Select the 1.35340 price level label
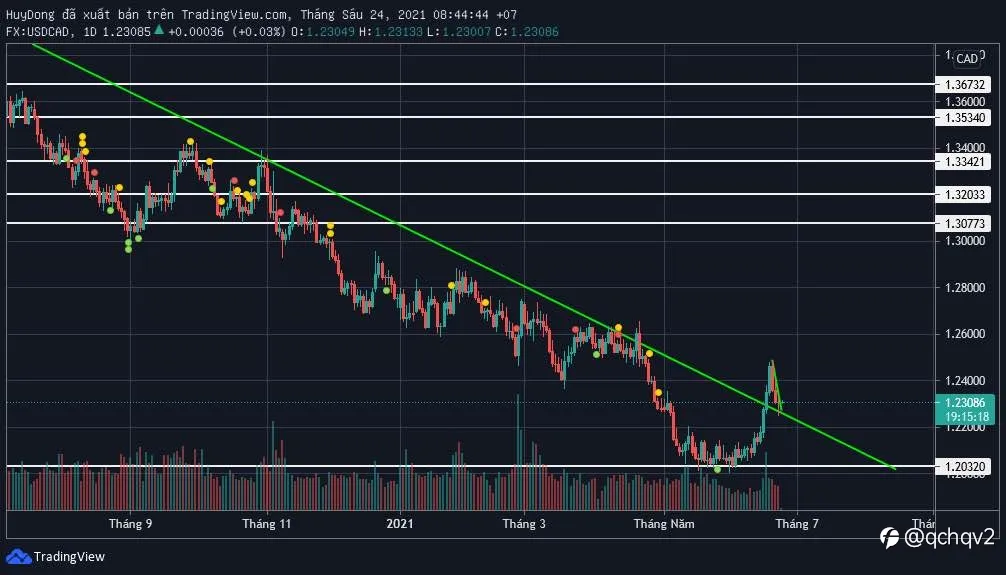 tap(964, 117)
